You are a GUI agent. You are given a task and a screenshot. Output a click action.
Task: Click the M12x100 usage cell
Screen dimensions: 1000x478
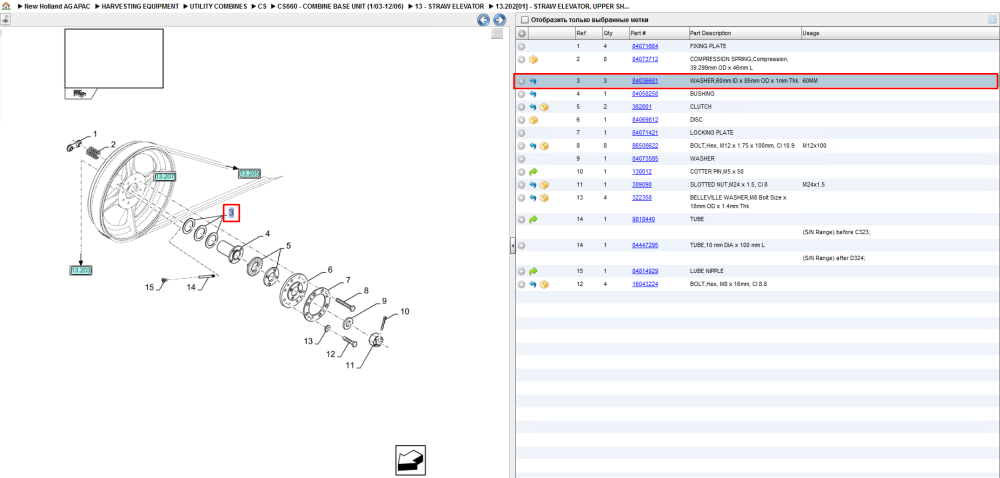click(814, 146)
